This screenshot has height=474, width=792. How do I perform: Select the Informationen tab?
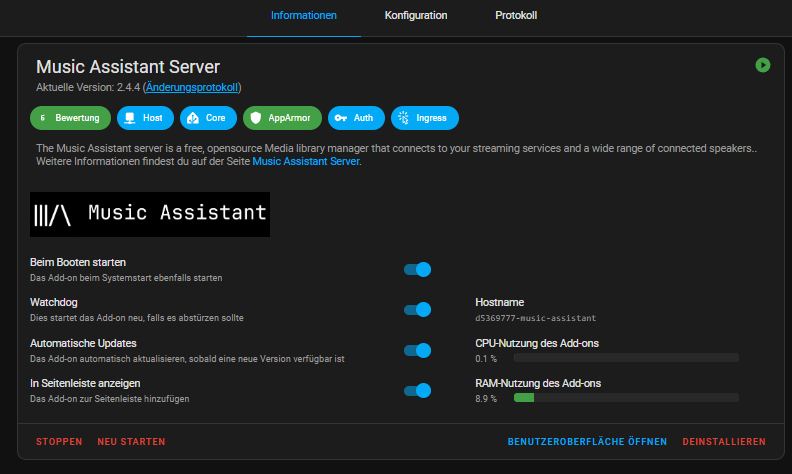304,16
